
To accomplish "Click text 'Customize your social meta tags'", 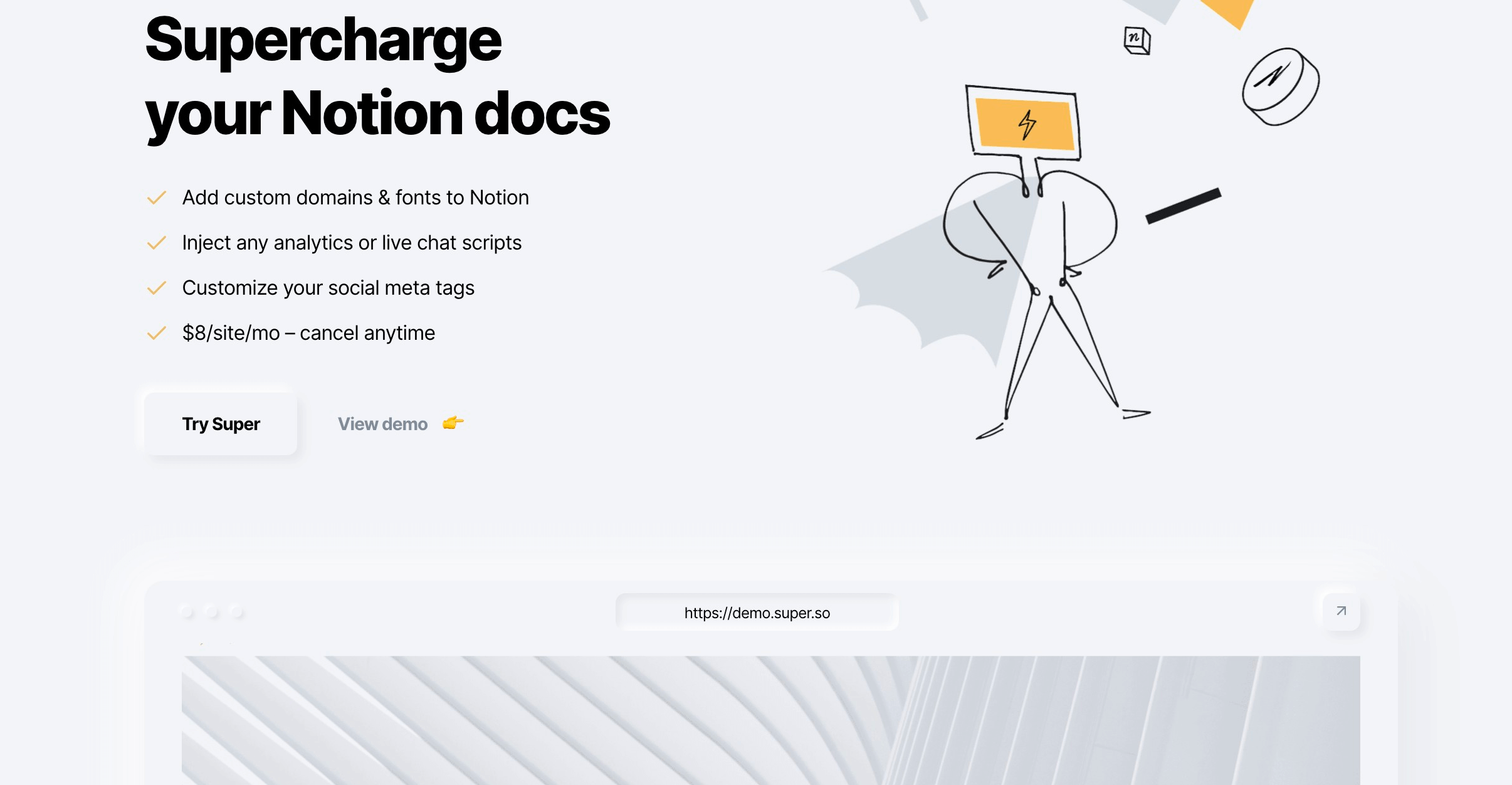I will pyautogui.click(x=328, y=288).
